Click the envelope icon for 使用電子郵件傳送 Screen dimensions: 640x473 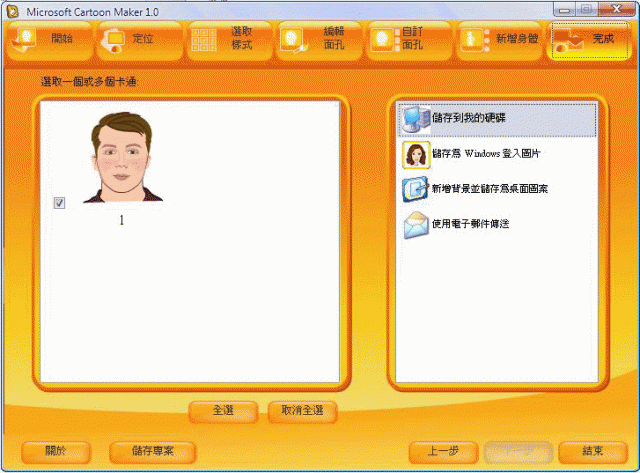point(416,224)
